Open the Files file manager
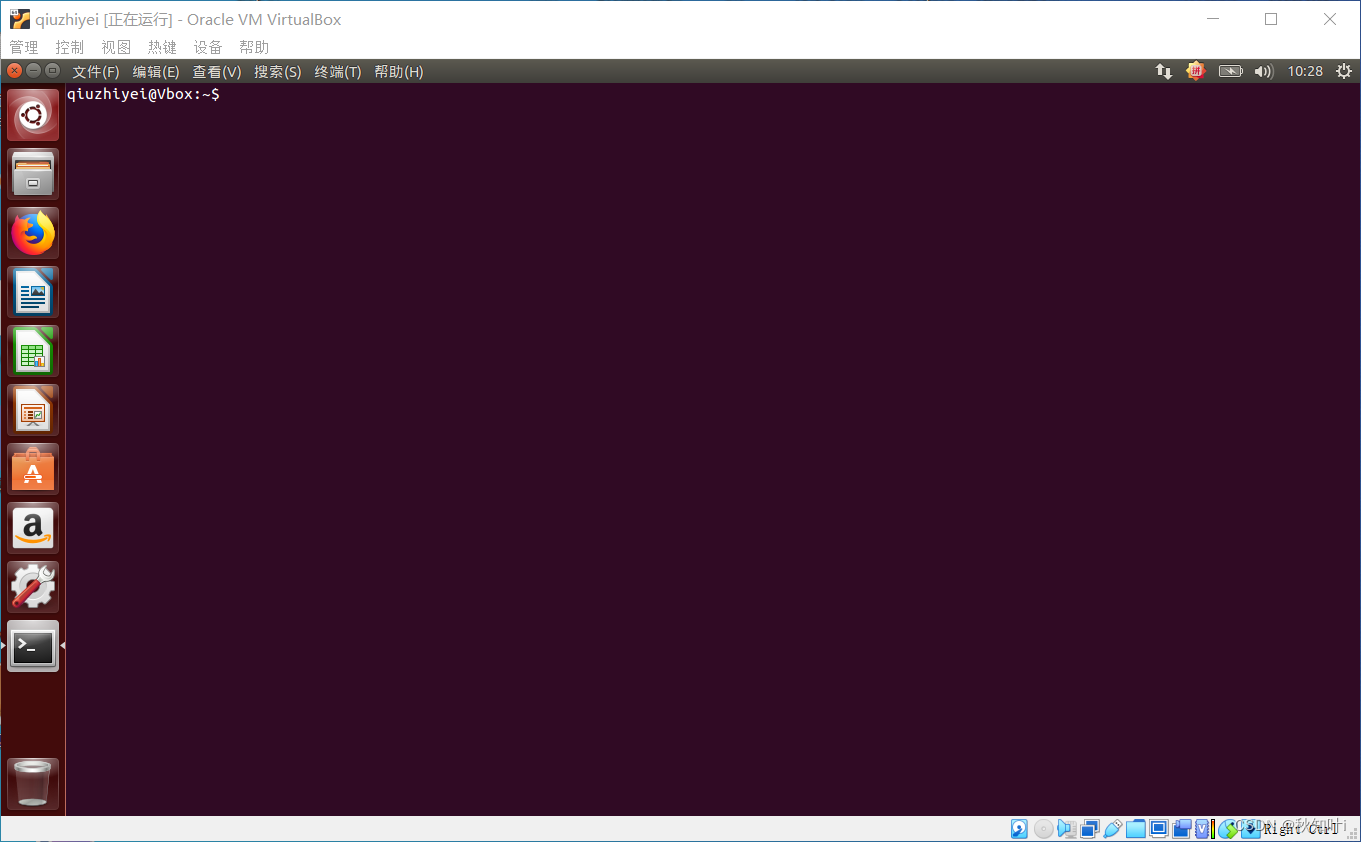 pyautogui.click(x=32, y=173)
